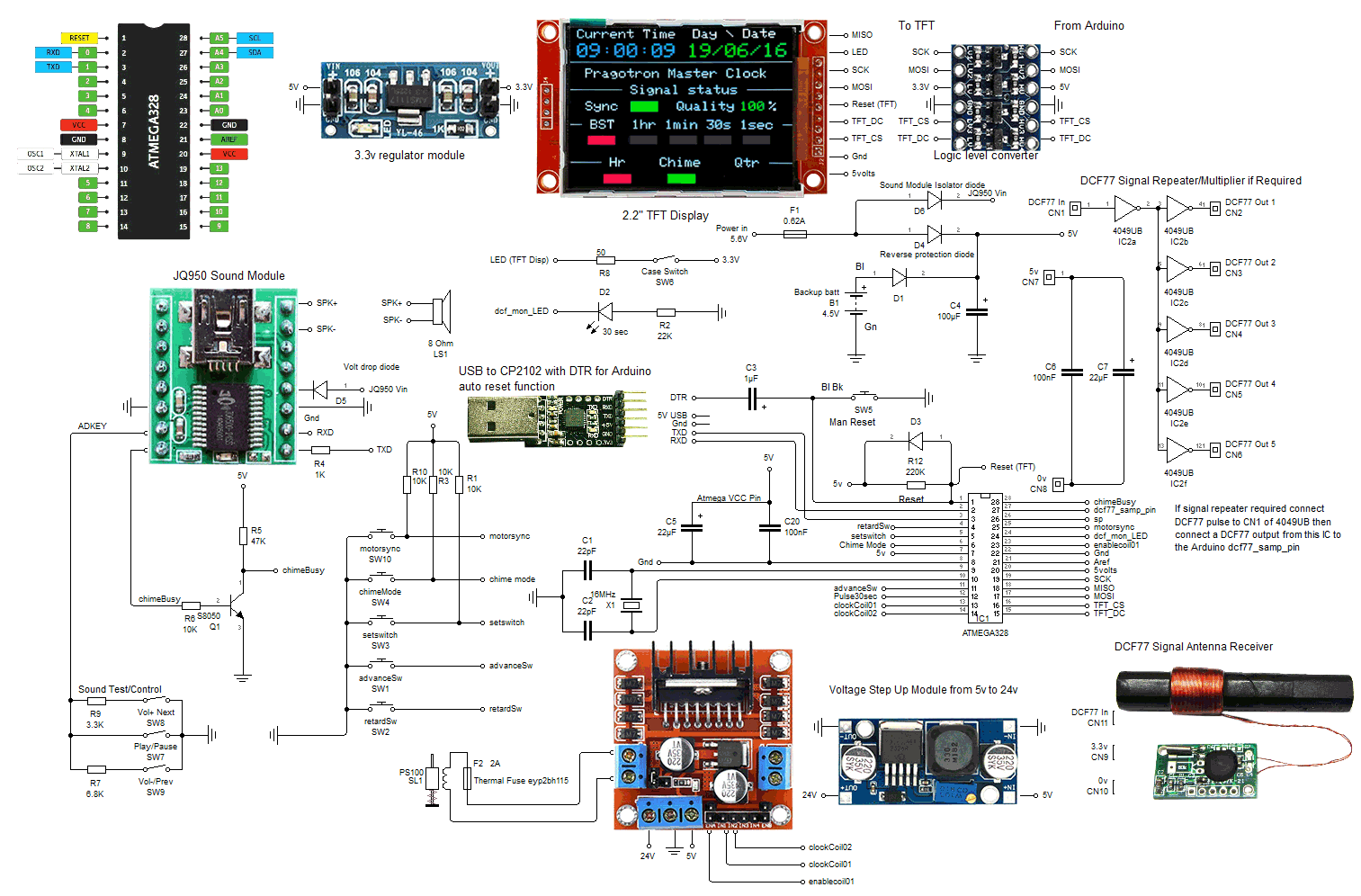
Task: Click the ATMEGA328 pinout chip image
Action: (x=154, y=131)
